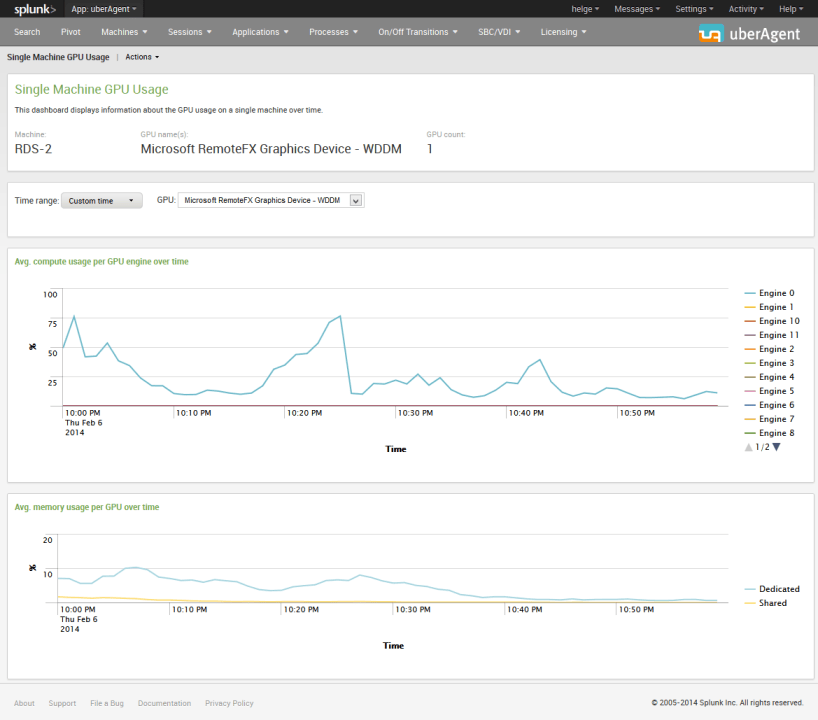Open the Custom time range picker

point(102,201)
